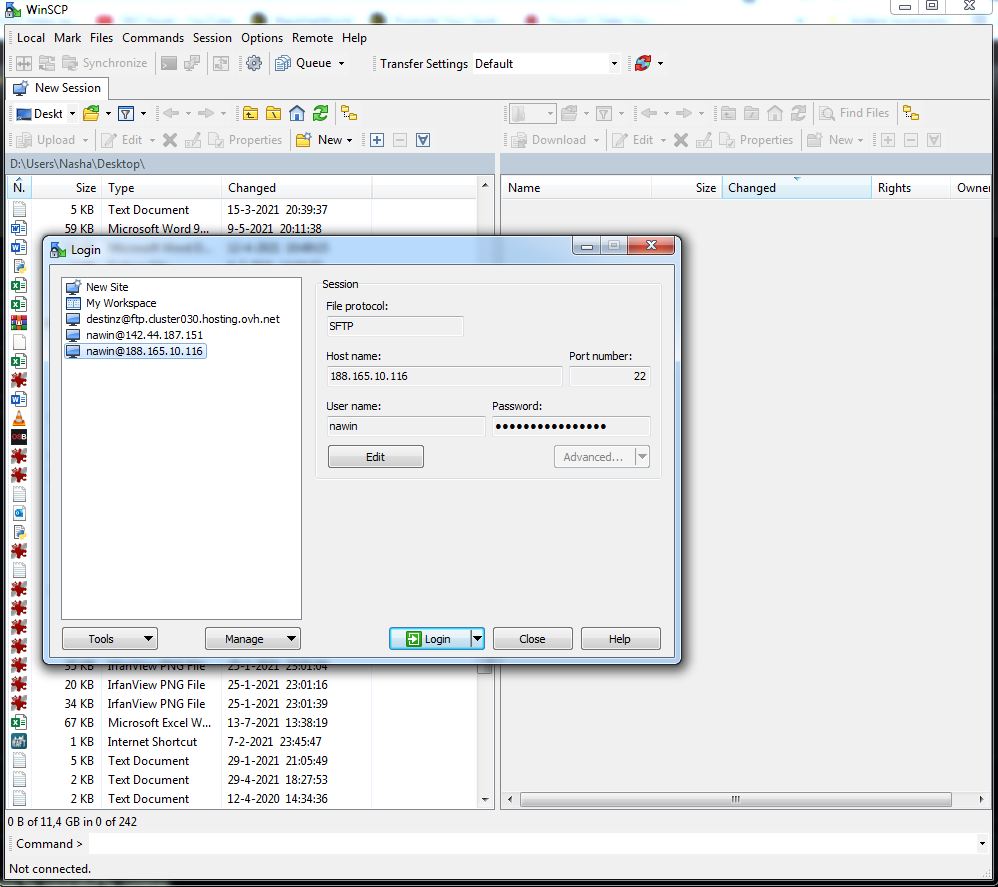This screenshot has width=998, height=887.
Task: Refresh the local panel with green arrows
Action: [320, 114]
